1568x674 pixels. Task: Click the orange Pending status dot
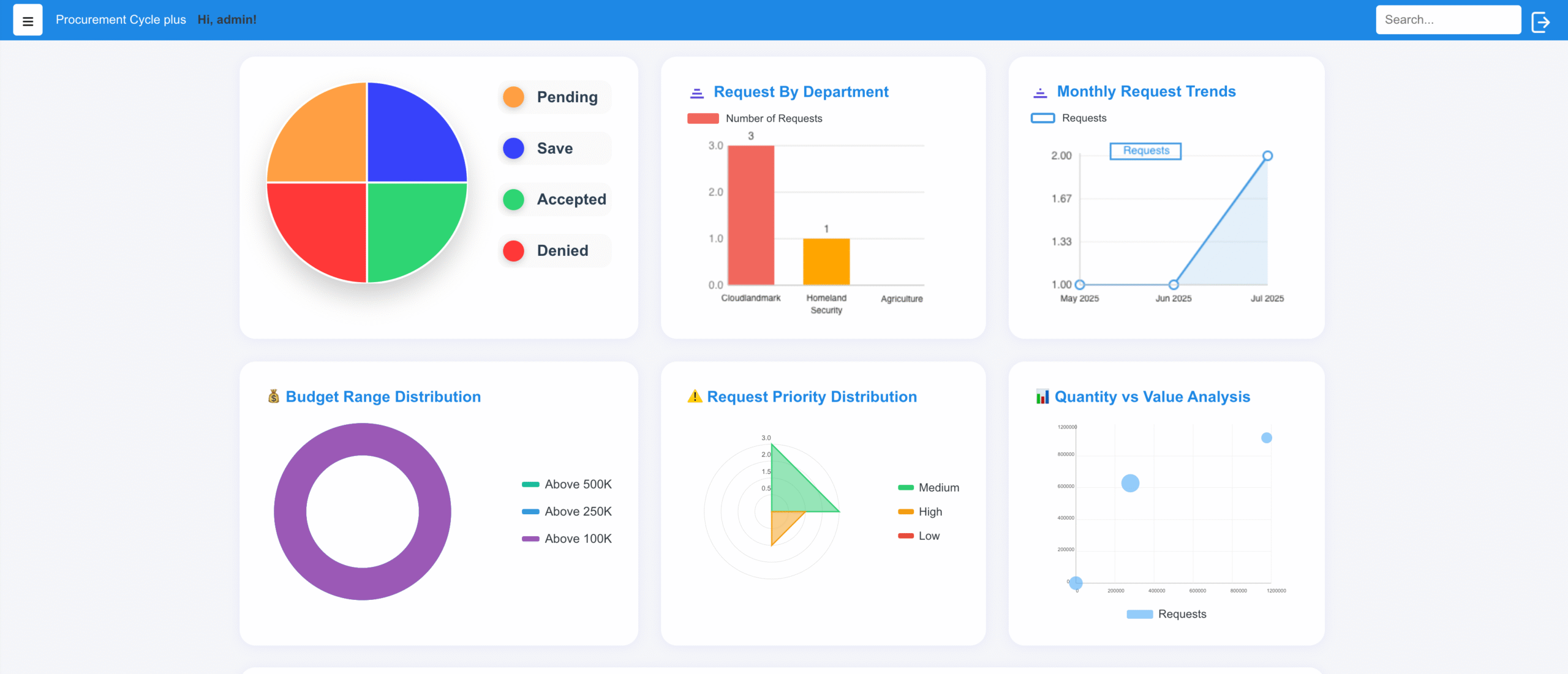(513, 97)
